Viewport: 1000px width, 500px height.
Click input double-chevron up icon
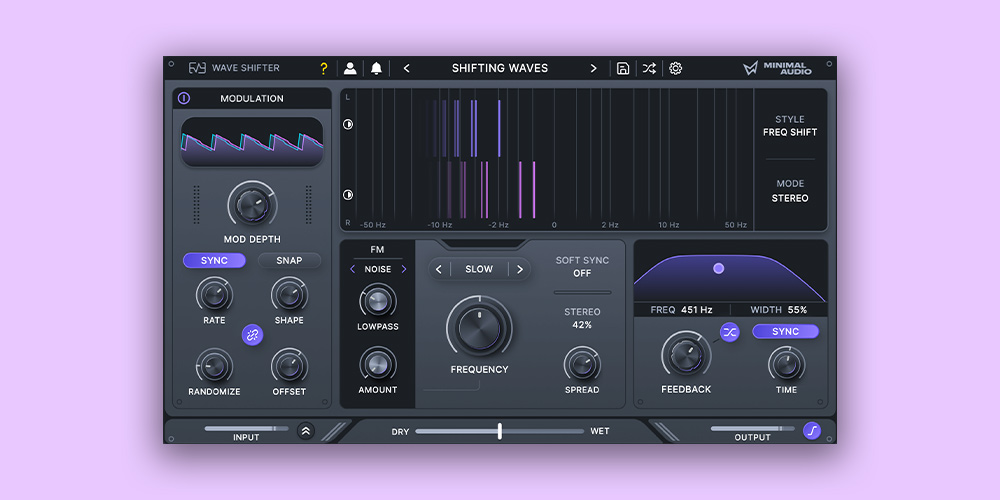pyautogui.click(x=305, y=431)
